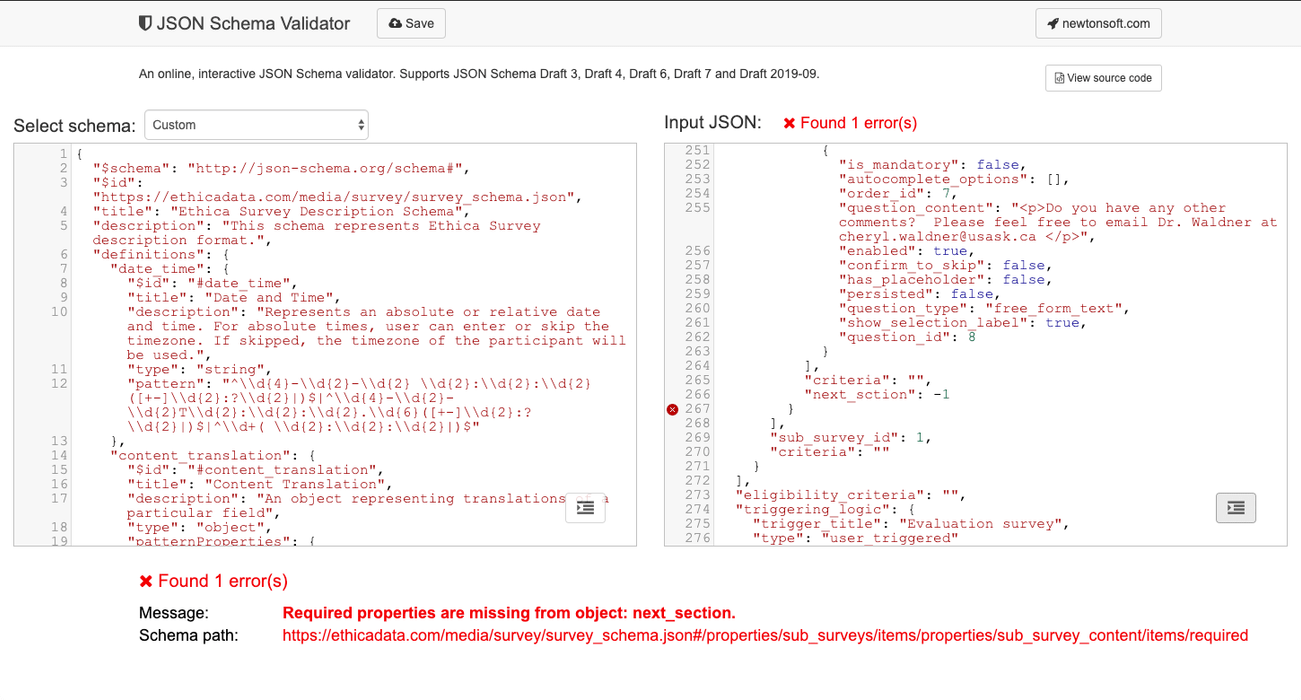
Task: Click the red X beside 'Found 1 error(s)' header
Action: click(789, 124)
